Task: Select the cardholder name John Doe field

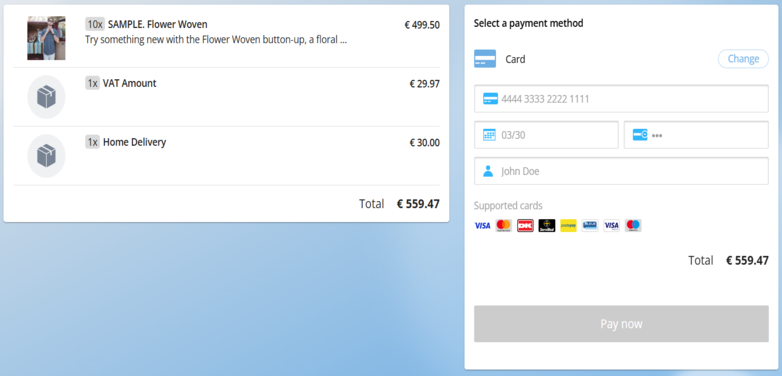Action: (x=621, y=171)
